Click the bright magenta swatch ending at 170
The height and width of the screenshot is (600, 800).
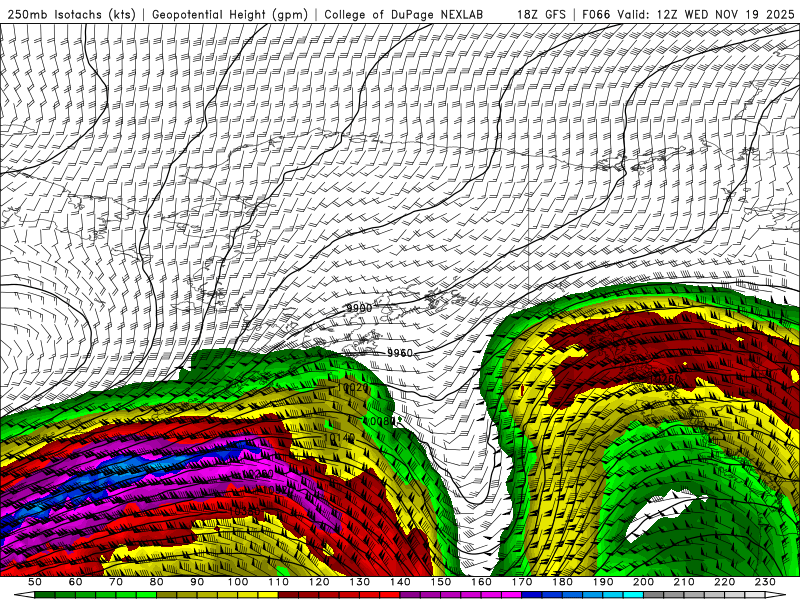511,595
